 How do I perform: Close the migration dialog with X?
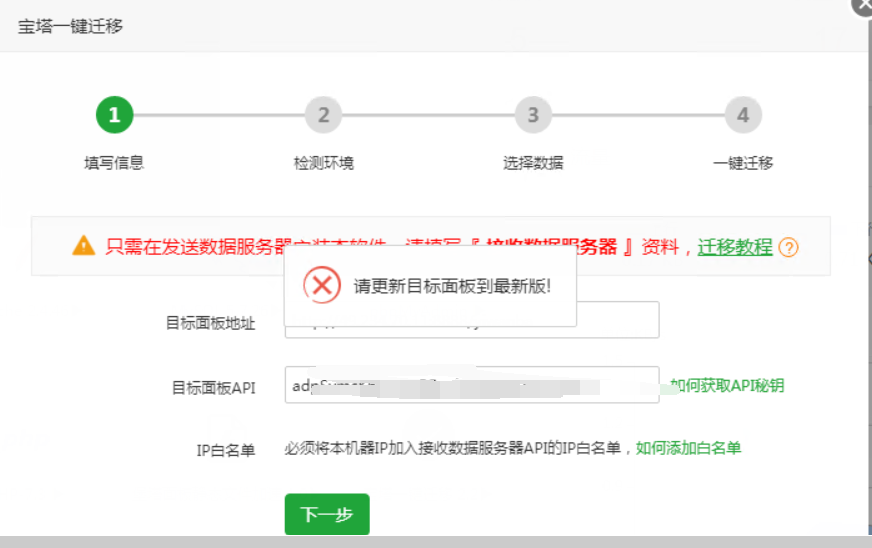pos(864,6)
